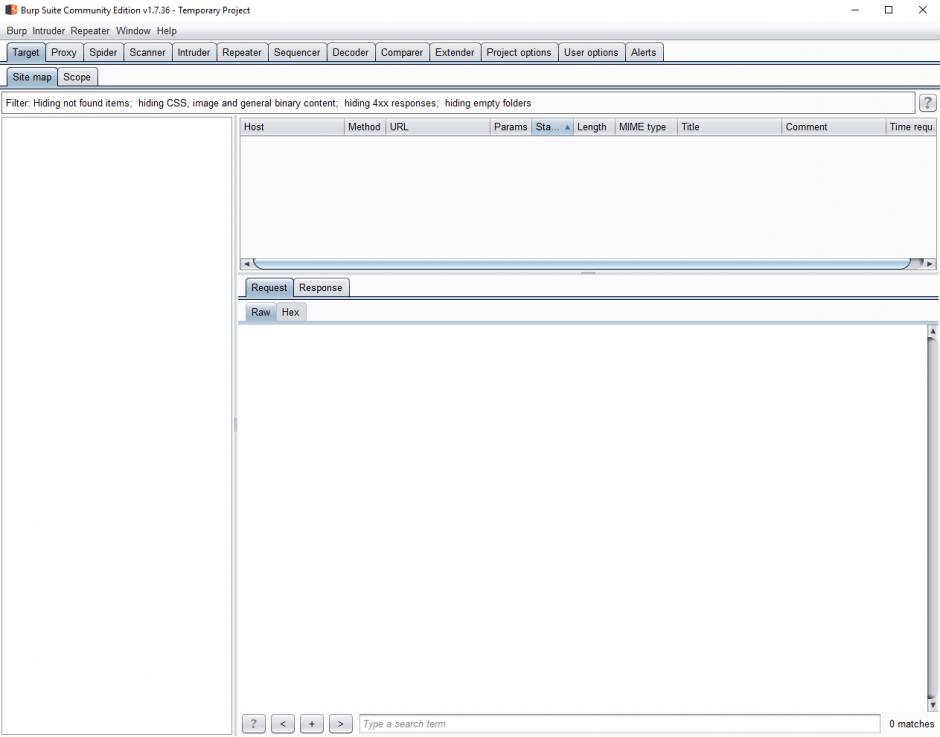Sort by the Host column header
The height and width of the screenshot is (737, 940).
pyautogui.click(x=292, y=127)
